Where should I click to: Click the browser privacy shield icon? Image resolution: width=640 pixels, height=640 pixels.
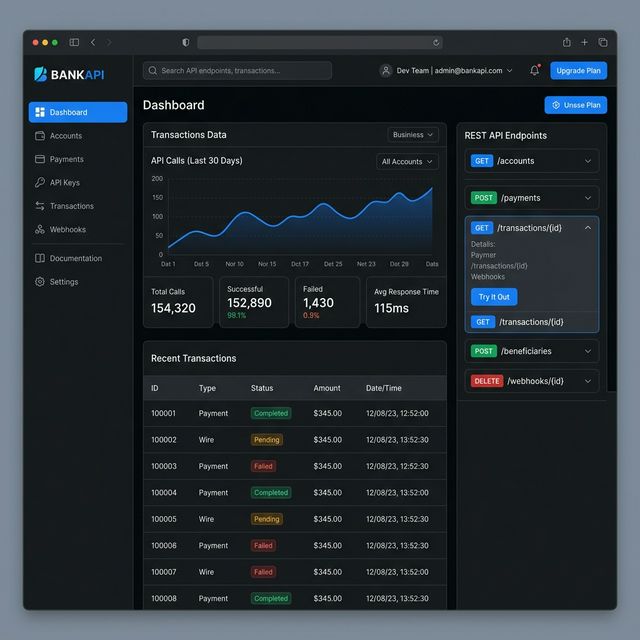click(186, 42)
